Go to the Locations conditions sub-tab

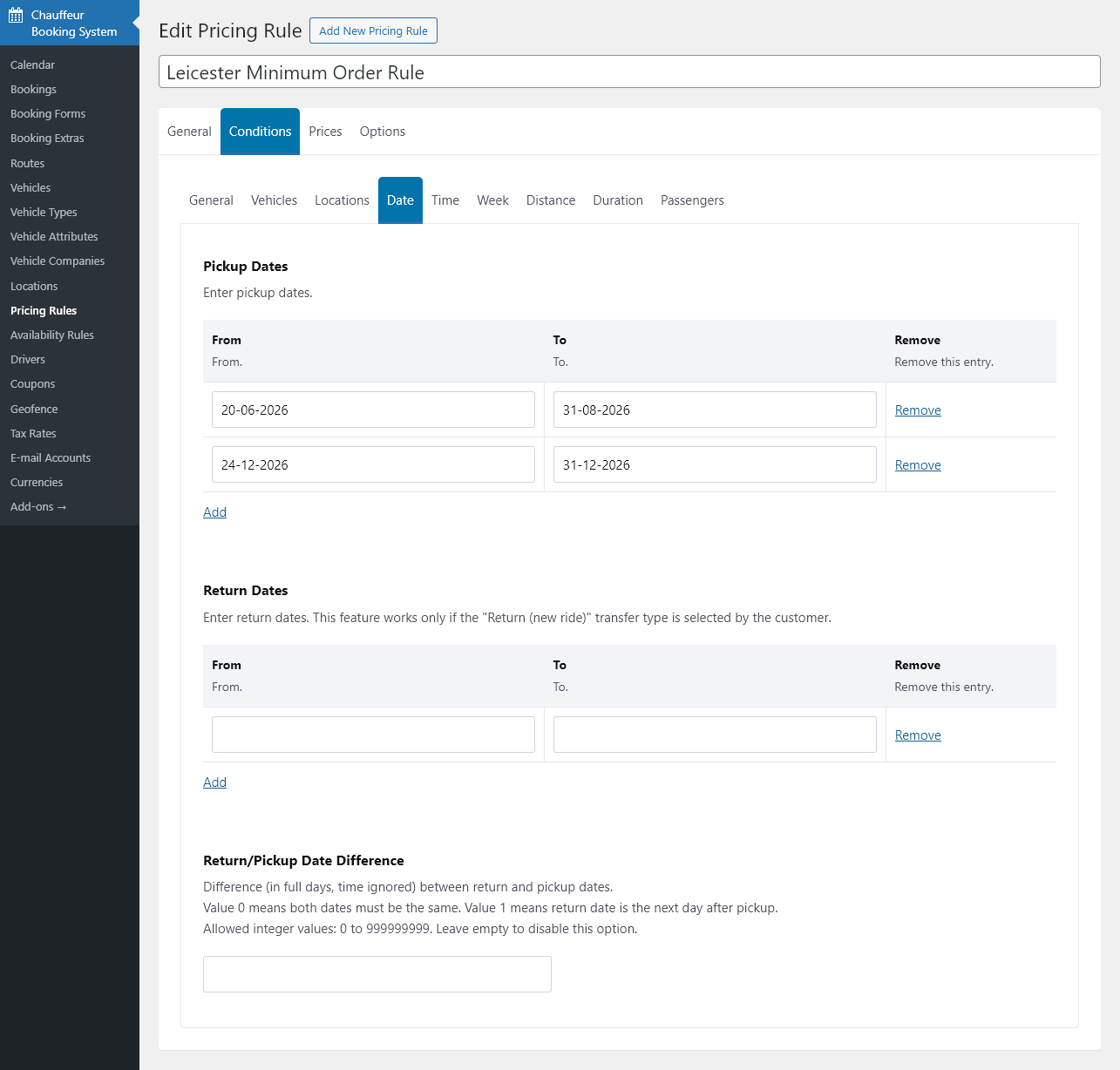(342, 200)
